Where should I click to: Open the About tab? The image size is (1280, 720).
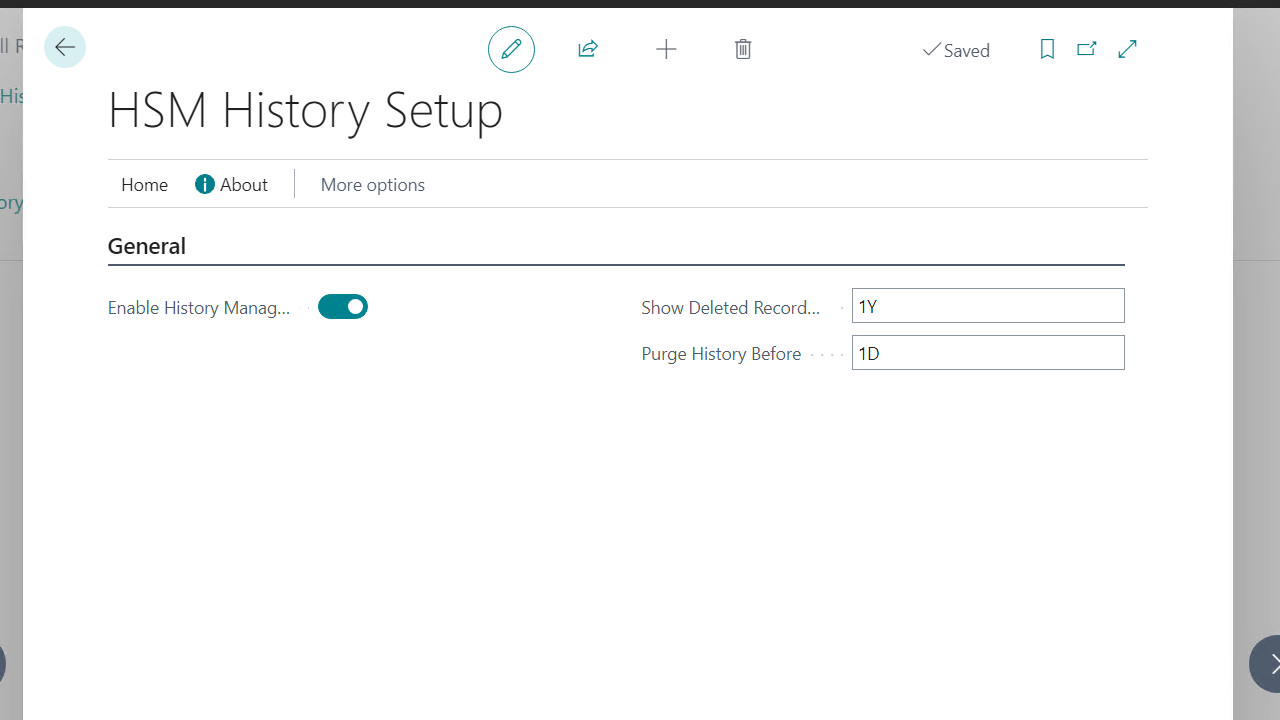(x=243, y=184)
